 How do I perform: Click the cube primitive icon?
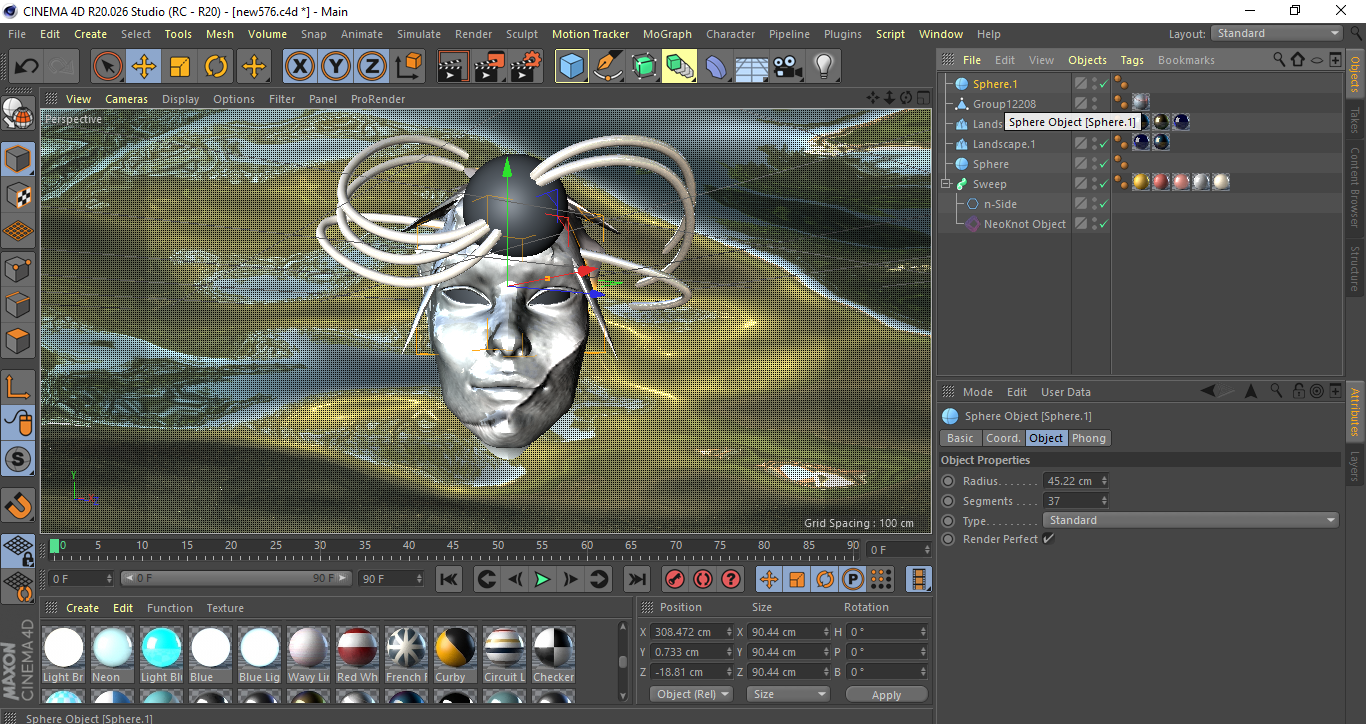click(571, 66)
